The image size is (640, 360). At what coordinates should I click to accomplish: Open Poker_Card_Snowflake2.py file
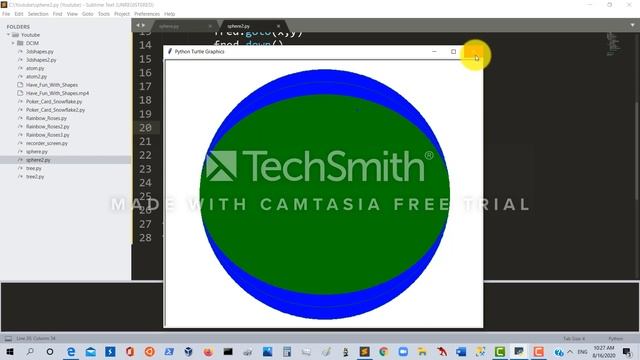coord(56,110)
